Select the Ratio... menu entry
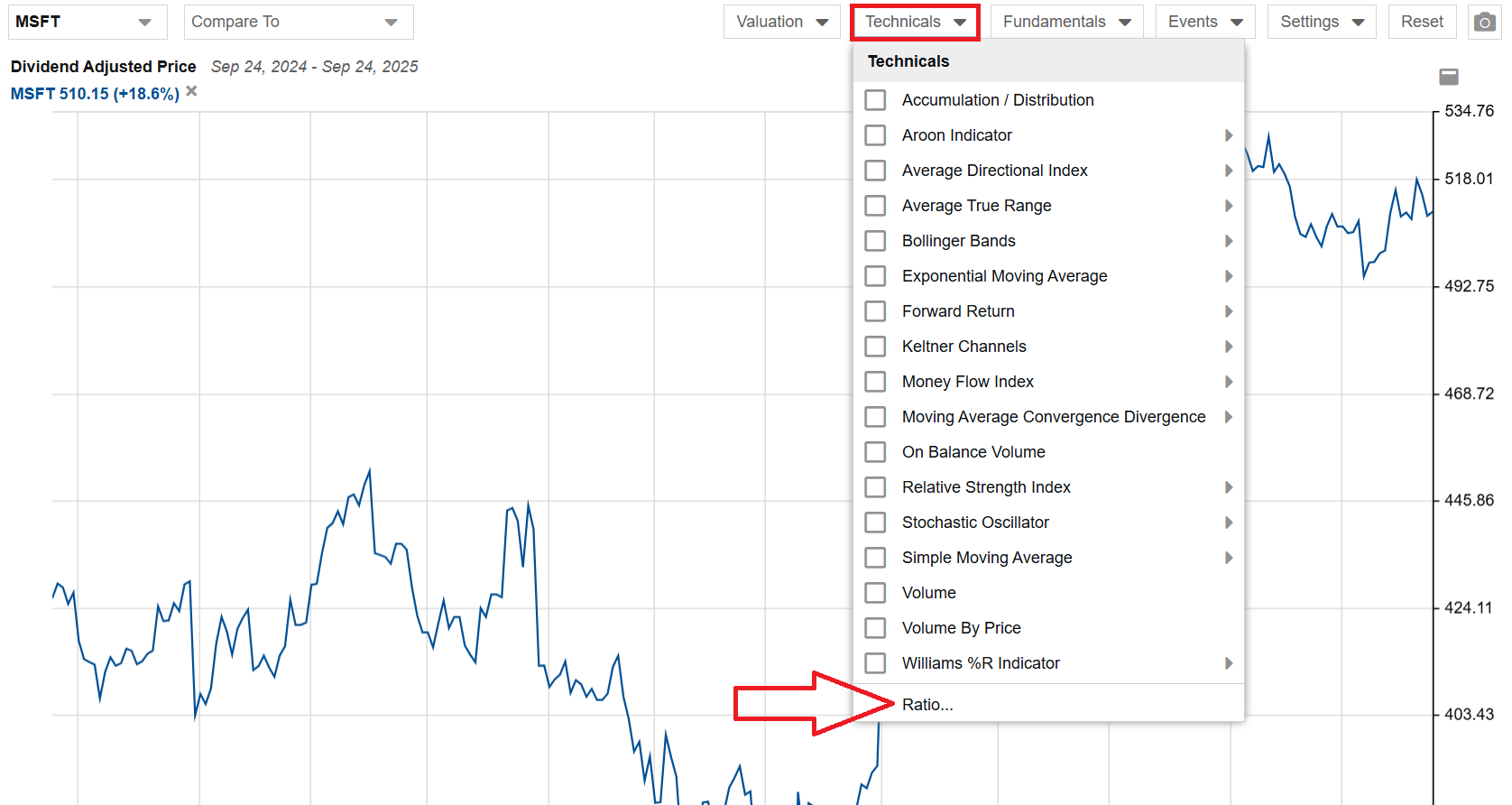 click(927, 705)
